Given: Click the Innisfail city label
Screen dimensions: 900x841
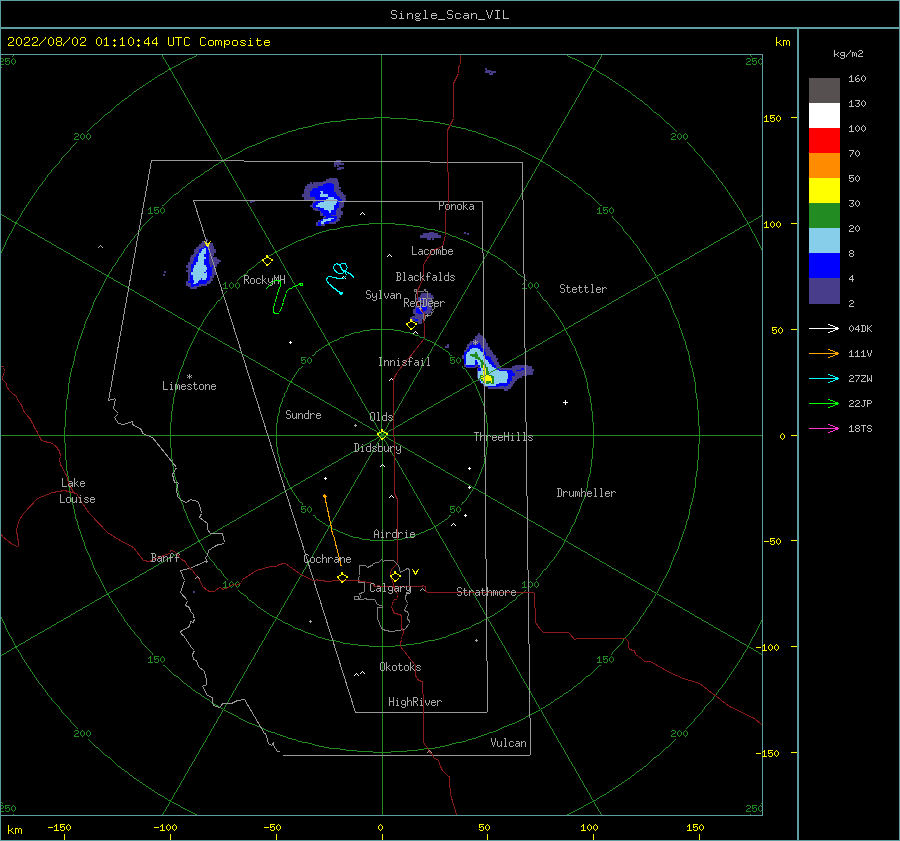Looking at the screenshot, I should coord(404,362).
